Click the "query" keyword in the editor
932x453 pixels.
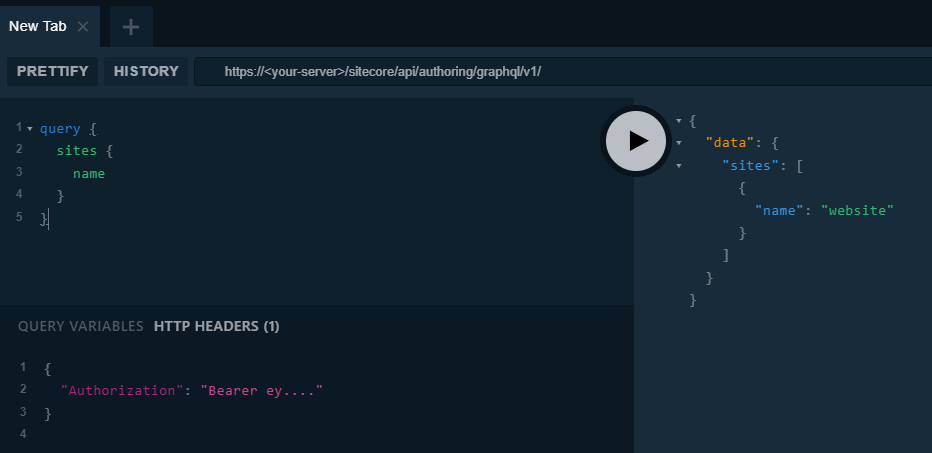pyautogui.click(x=60, y=129)
